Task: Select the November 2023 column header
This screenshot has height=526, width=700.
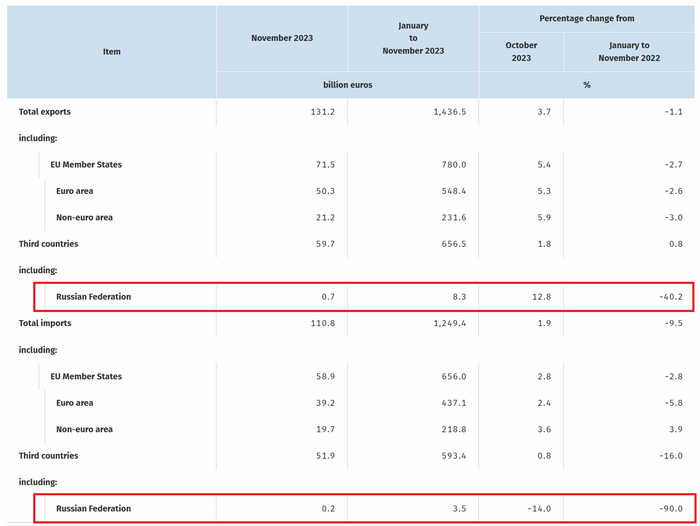Action: pyautogui.click(x=282, y=38)
